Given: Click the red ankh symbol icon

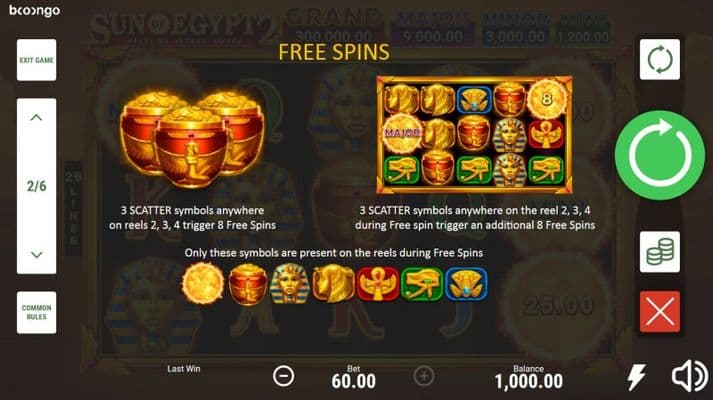Looking at the screenshot, I should [x=378, y=285].
